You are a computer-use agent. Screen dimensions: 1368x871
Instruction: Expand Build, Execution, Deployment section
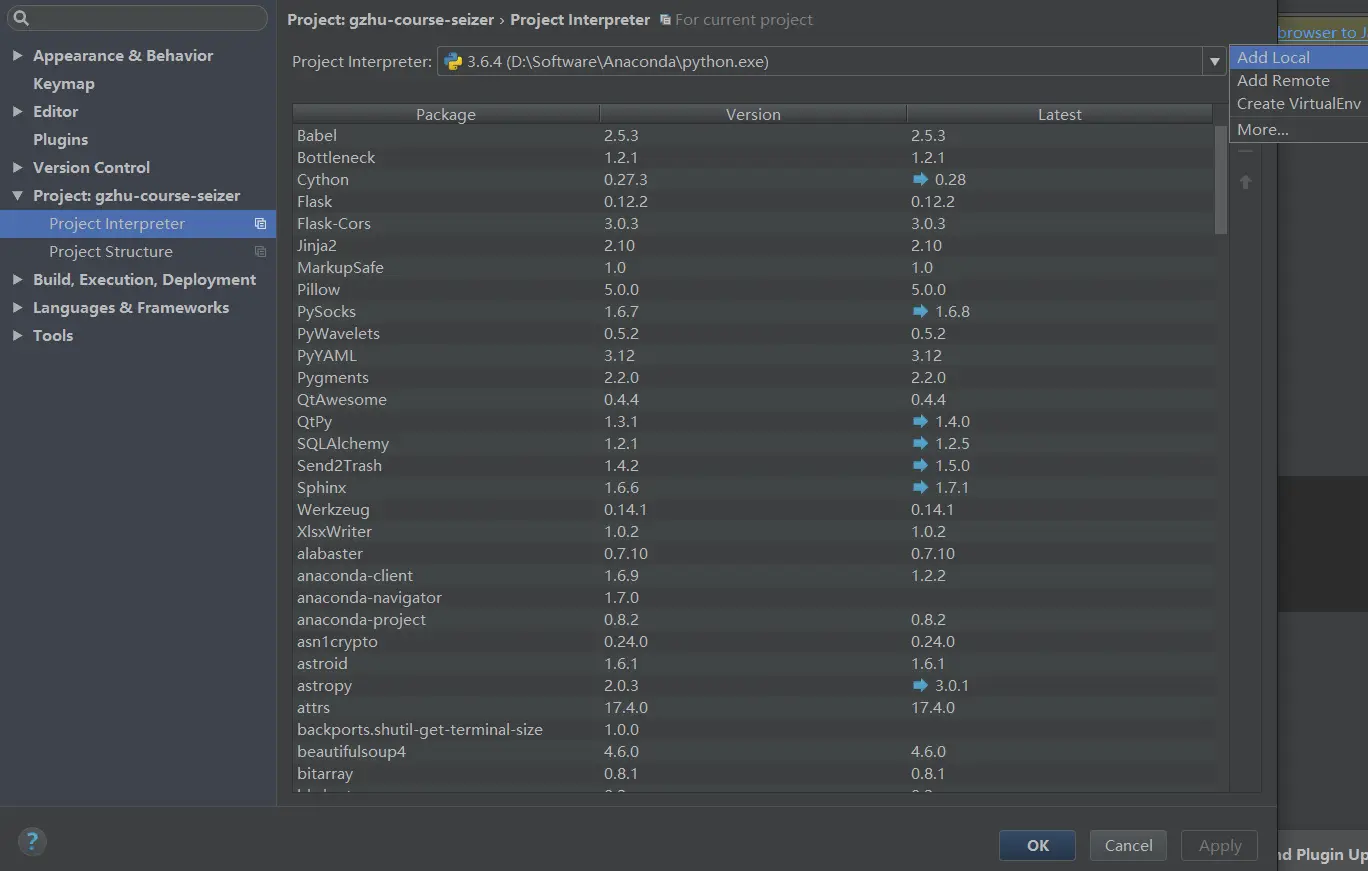click(17, 280)
